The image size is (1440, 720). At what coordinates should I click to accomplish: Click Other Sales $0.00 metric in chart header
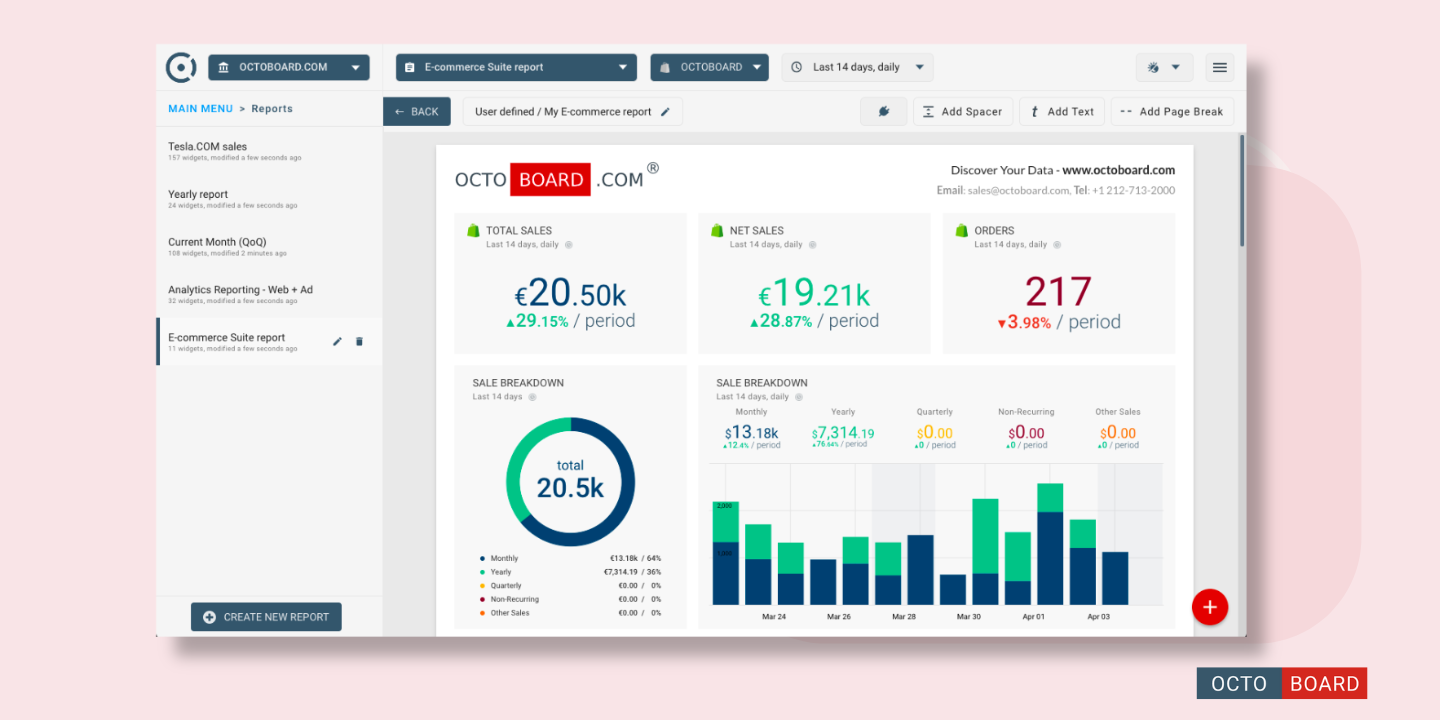(1118, 433)
